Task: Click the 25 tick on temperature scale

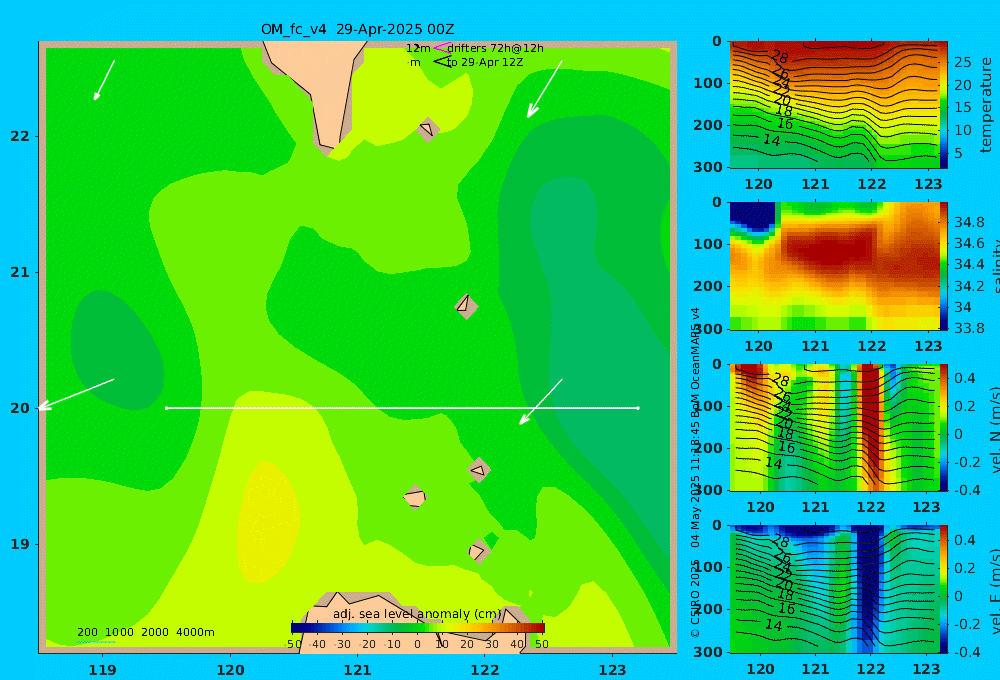Action: 962,63
